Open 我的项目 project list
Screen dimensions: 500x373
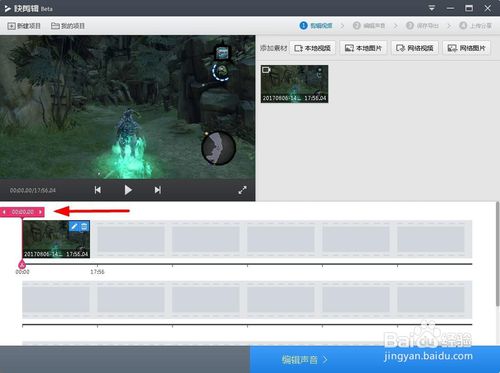(68, 26)
